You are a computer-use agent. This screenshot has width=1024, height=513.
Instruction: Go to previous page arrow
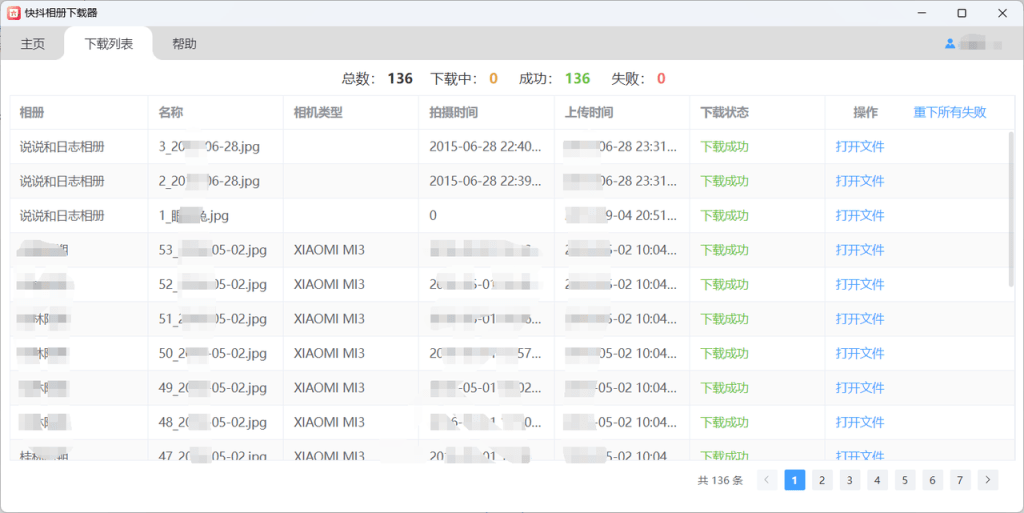[767, 480]
